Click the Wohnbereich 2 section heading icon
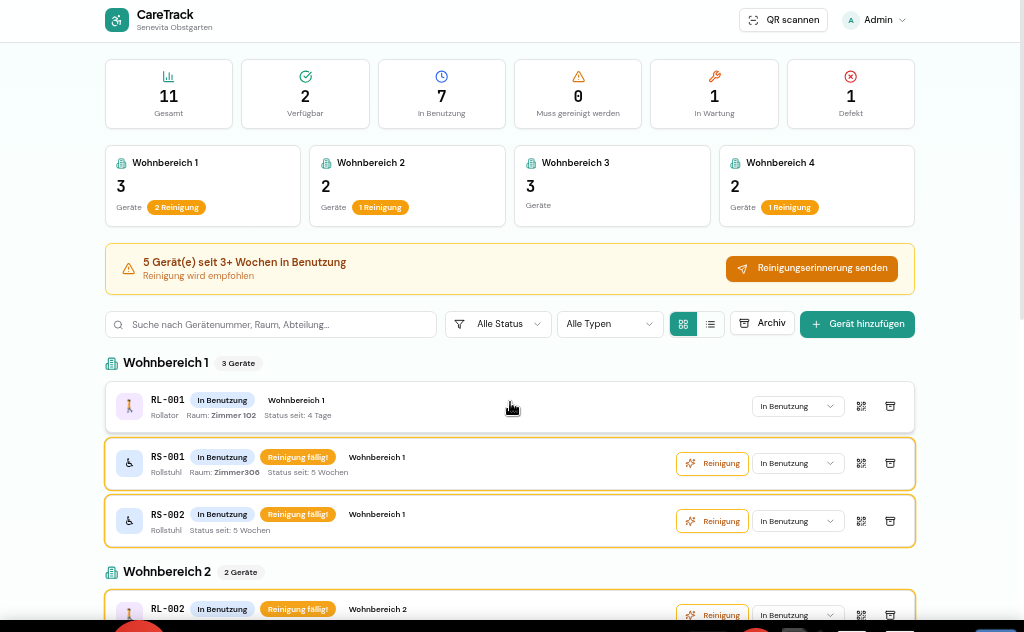 pos(112,573)
